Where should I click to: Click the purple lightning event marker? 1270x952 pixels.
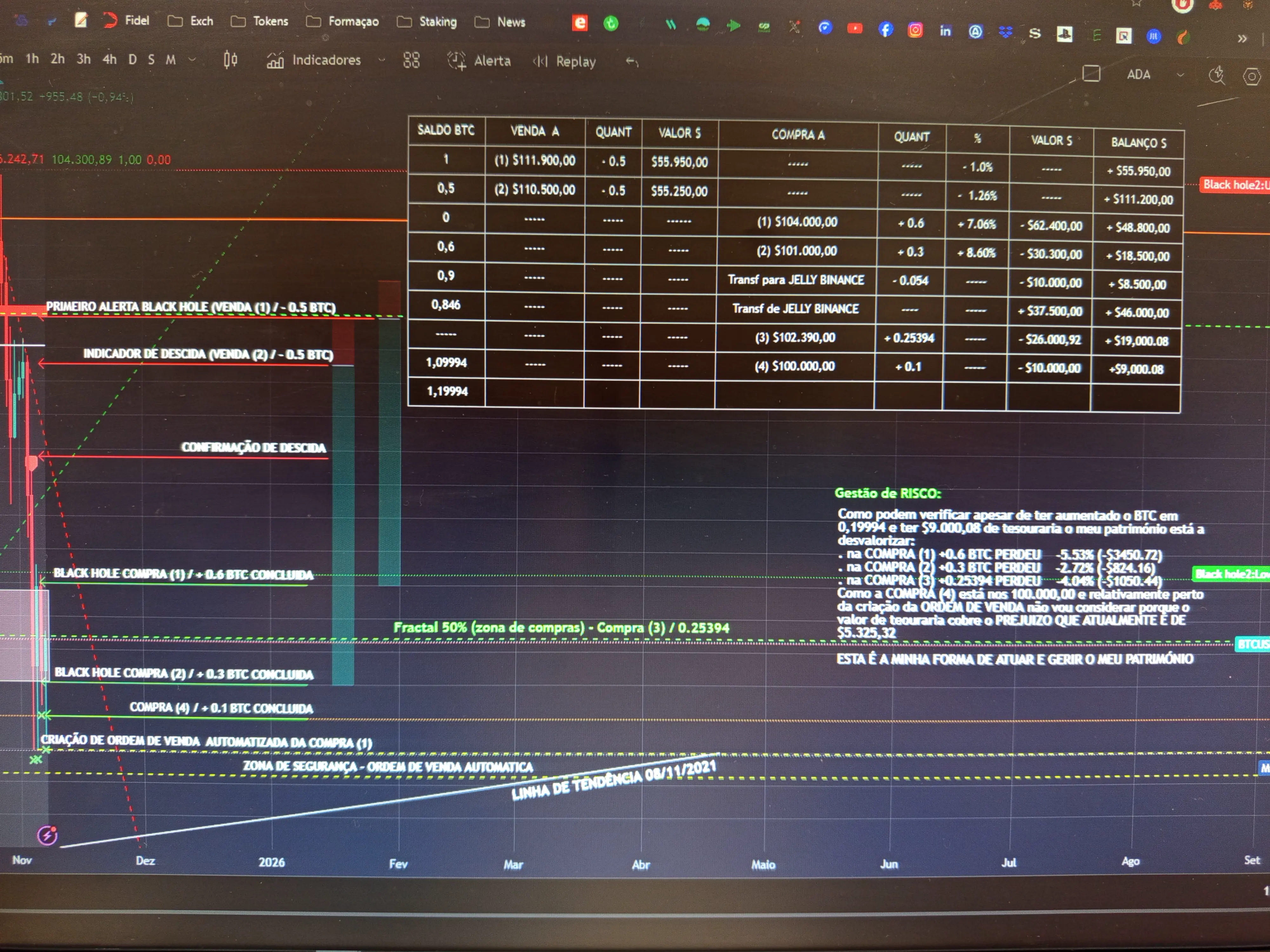[x=47, y=835]
